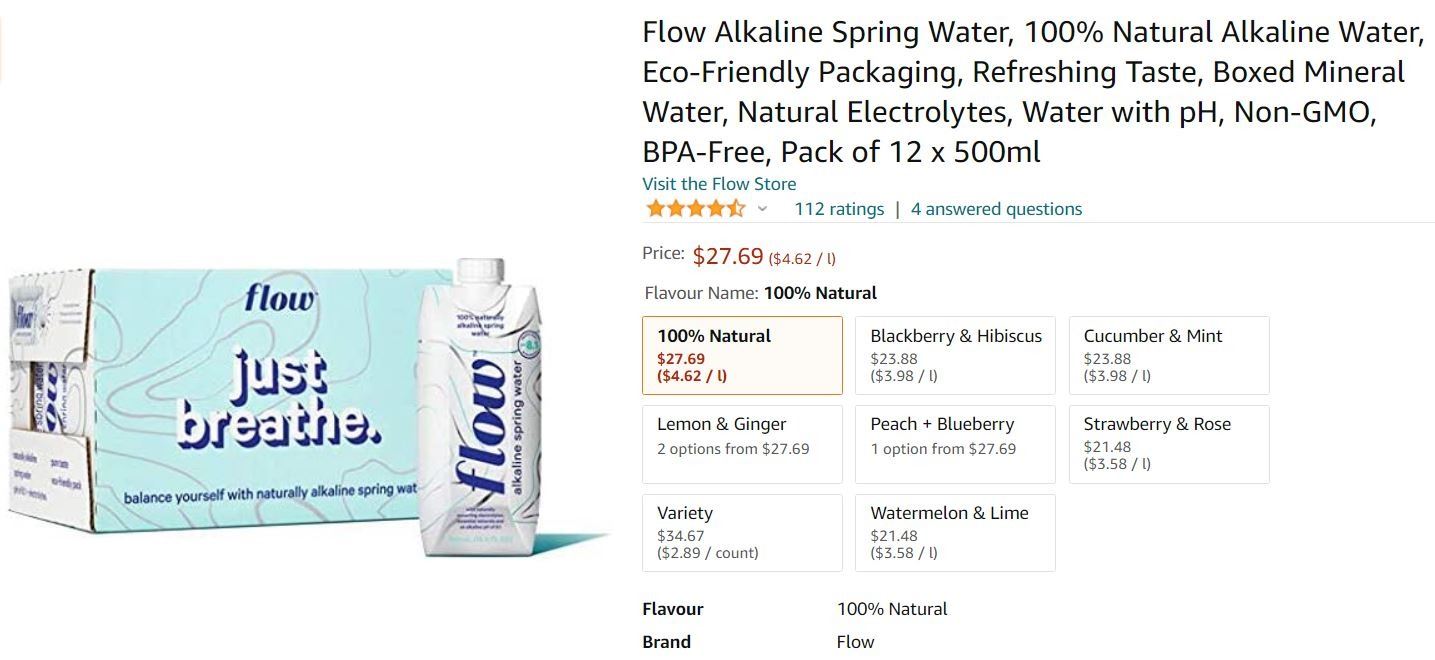This screenshot has width=1435, height=660.
Task: Click the Flavour detail value 100% Natural
Action: click(892, 609)
